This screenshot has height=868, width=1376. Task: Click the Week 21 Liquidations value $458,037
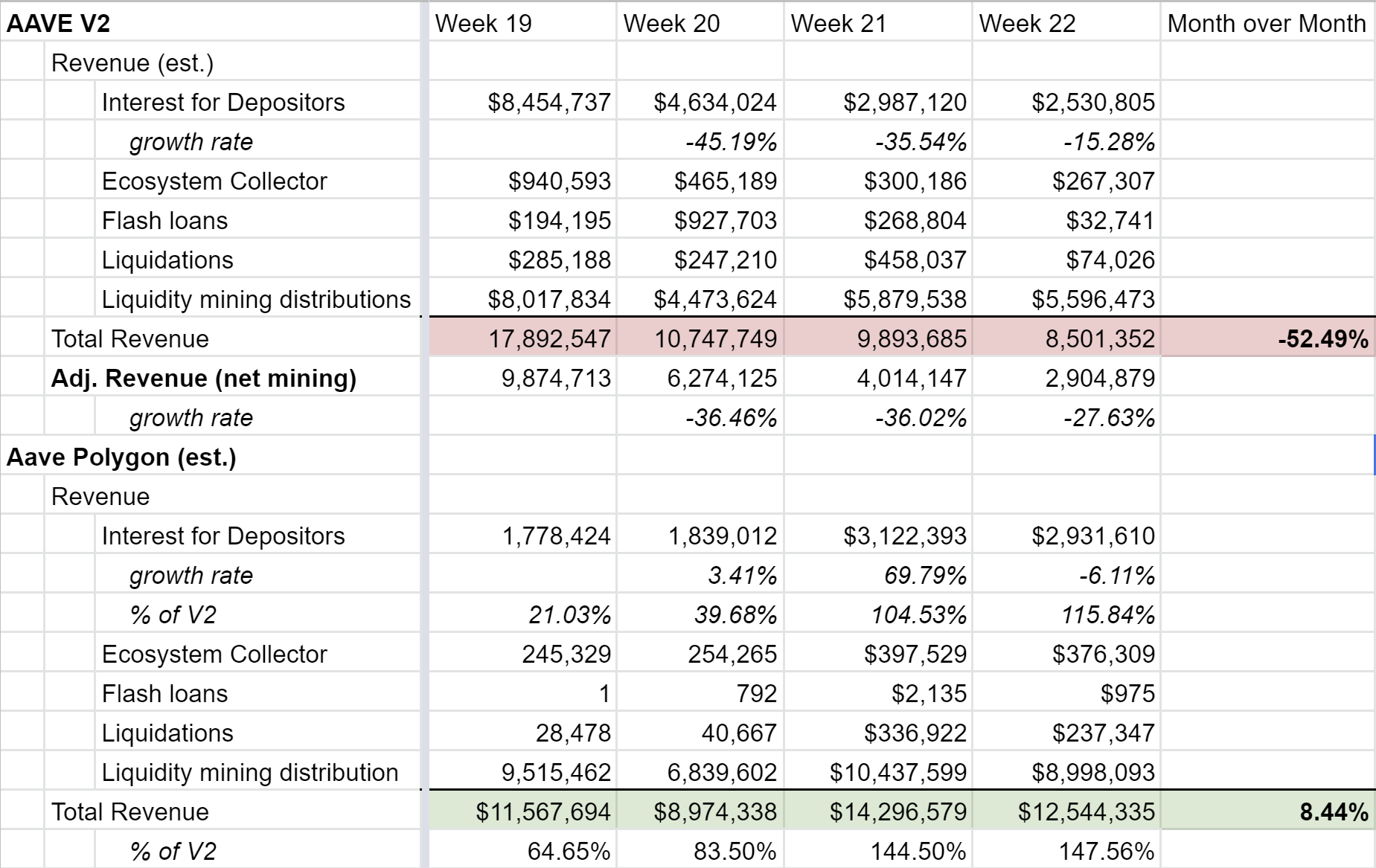tap(877, 260)
